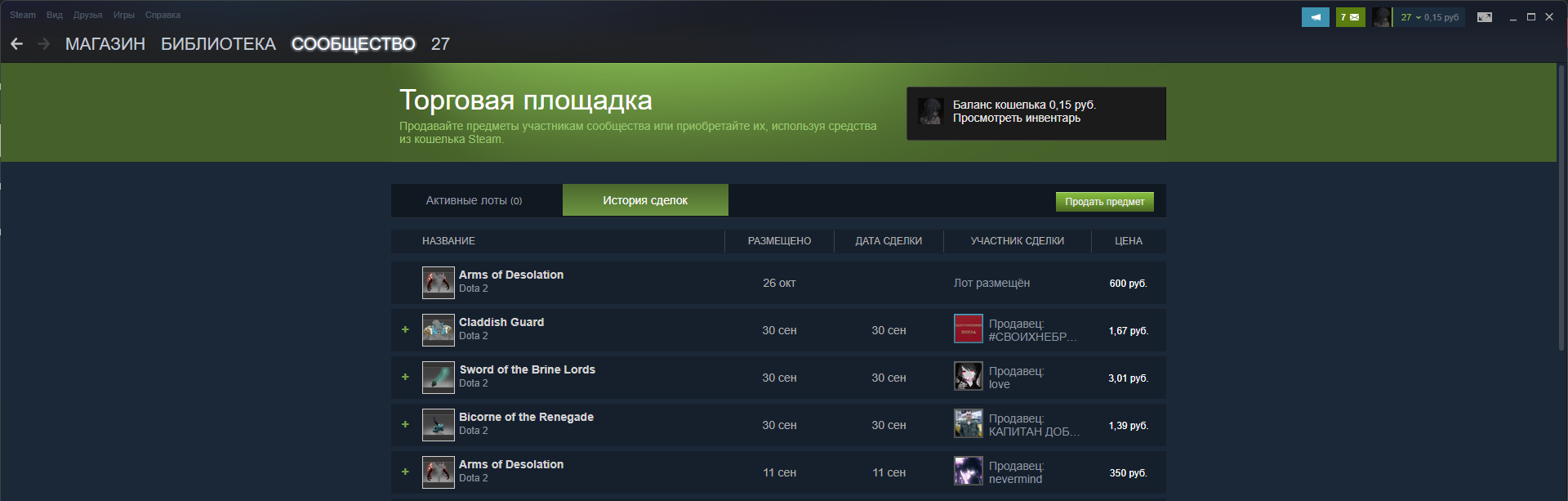The width and height of the screenshot is (1568, 501).
Task: Open the Библиотека menu
Action: (x=218, y=44)
